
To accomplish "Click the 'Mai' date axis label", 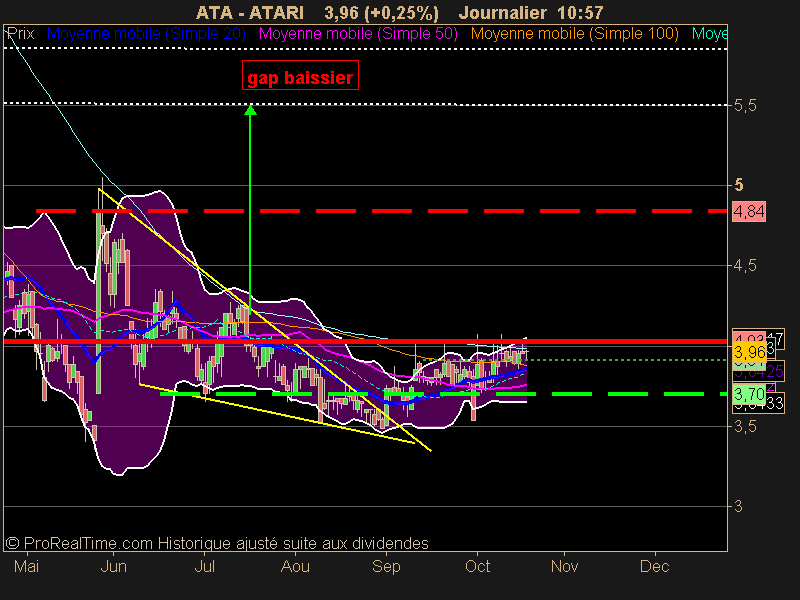I will [27, 566].
